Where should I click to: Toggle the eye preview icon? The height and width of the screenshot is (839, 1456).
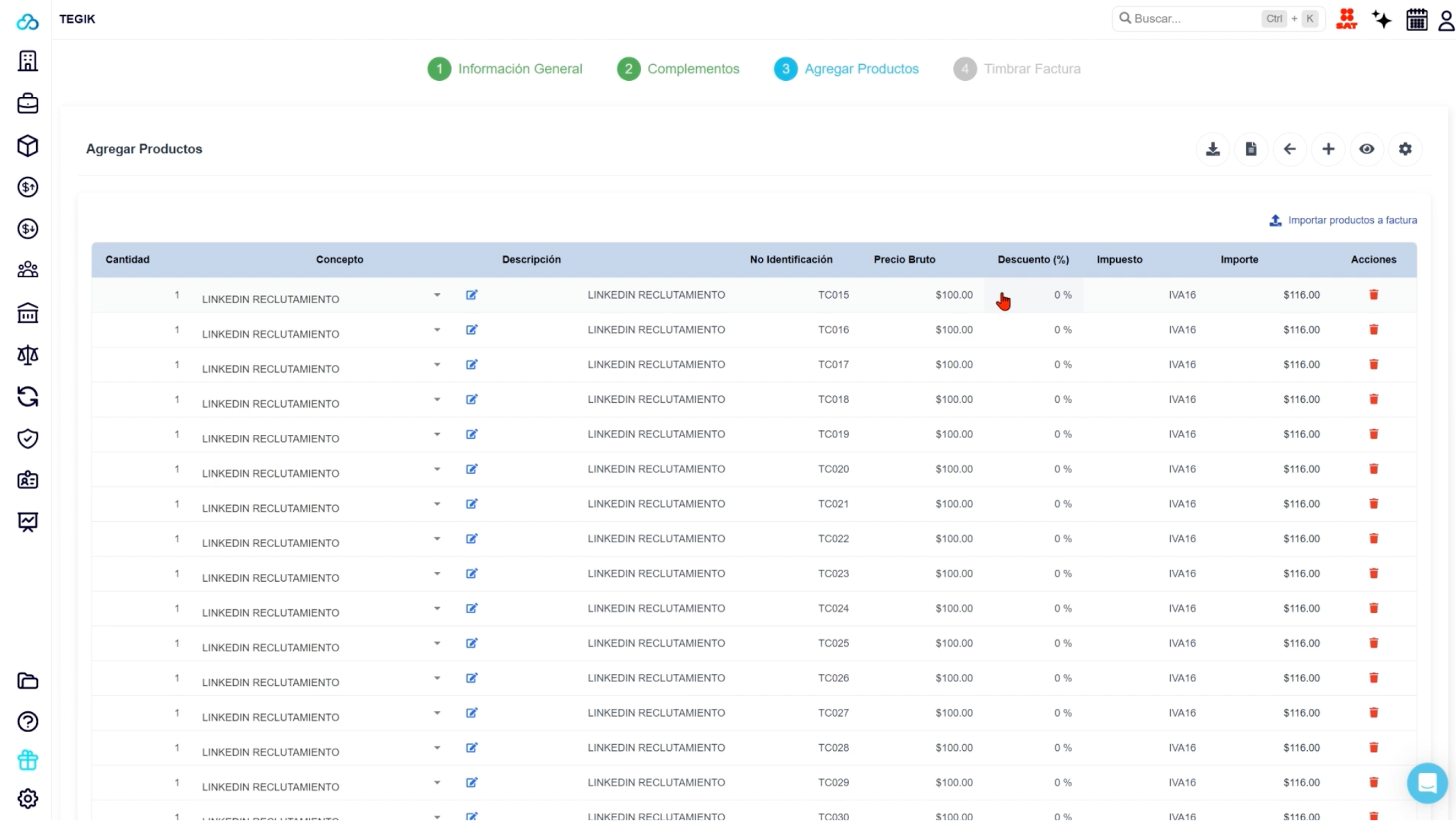tap(1367, 149)
